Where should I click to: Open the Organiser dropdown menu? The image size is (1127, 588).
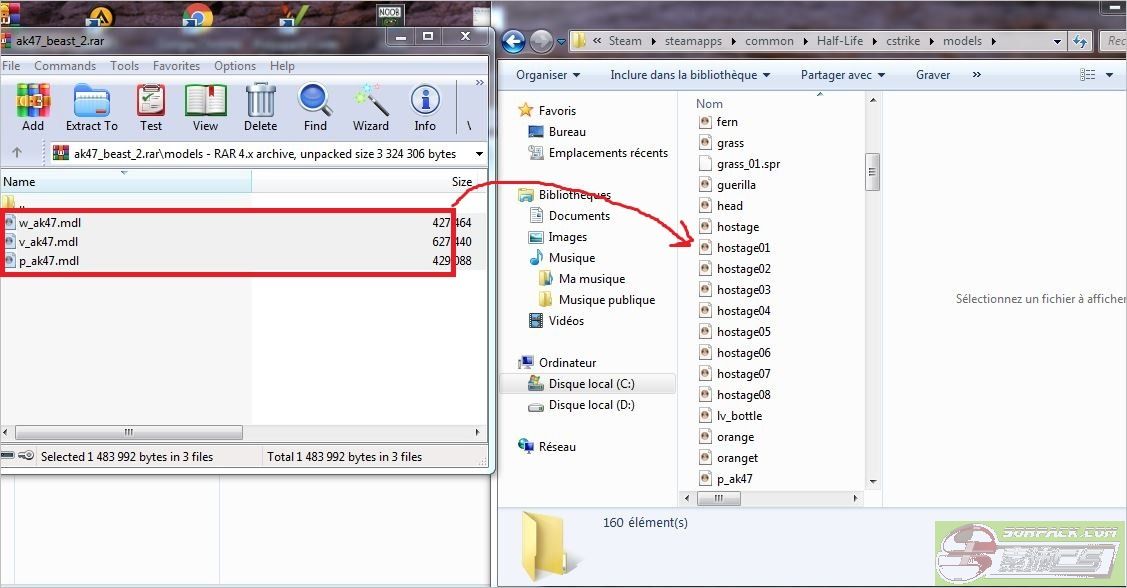coord(548,75)
